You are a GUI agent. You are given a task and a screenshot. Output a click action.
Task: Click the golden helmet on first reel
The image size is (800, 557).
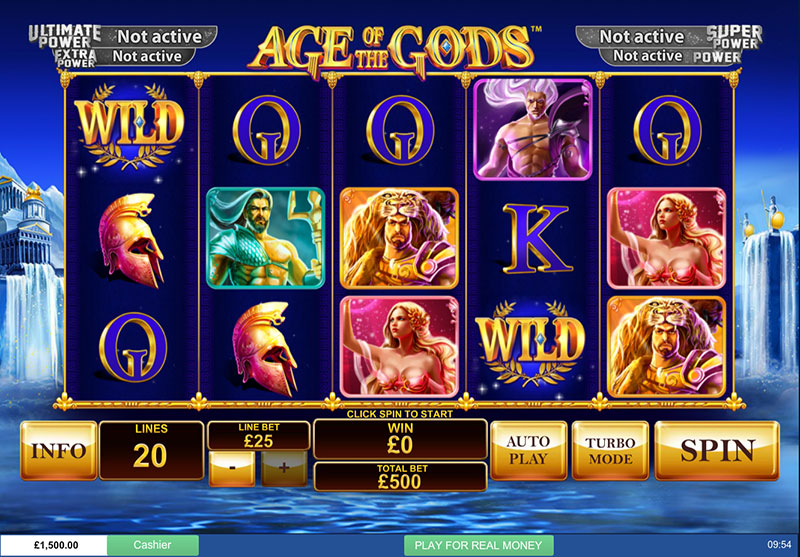point(133,240)
